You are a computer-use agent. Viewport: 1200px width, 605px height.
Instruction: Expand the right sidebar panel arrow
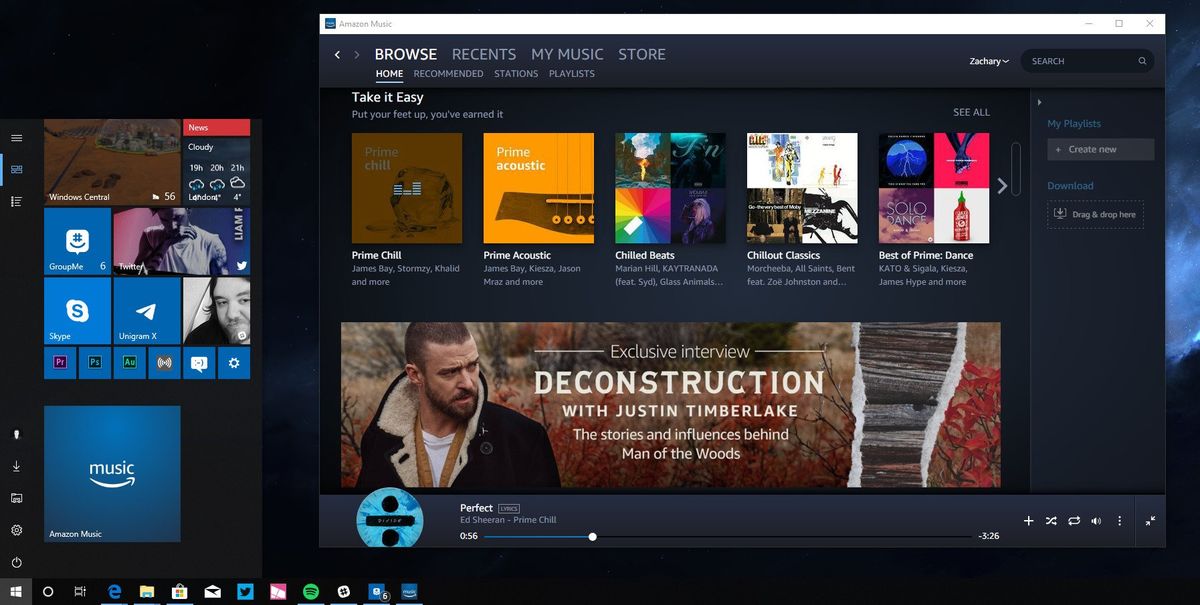click(1039, 101)
